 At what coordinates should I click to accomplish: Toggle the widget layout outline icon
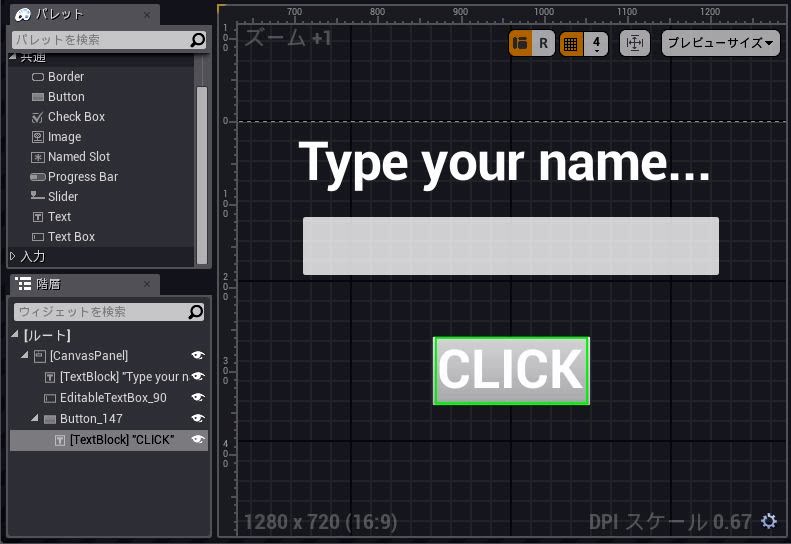[x=520, y=44]
